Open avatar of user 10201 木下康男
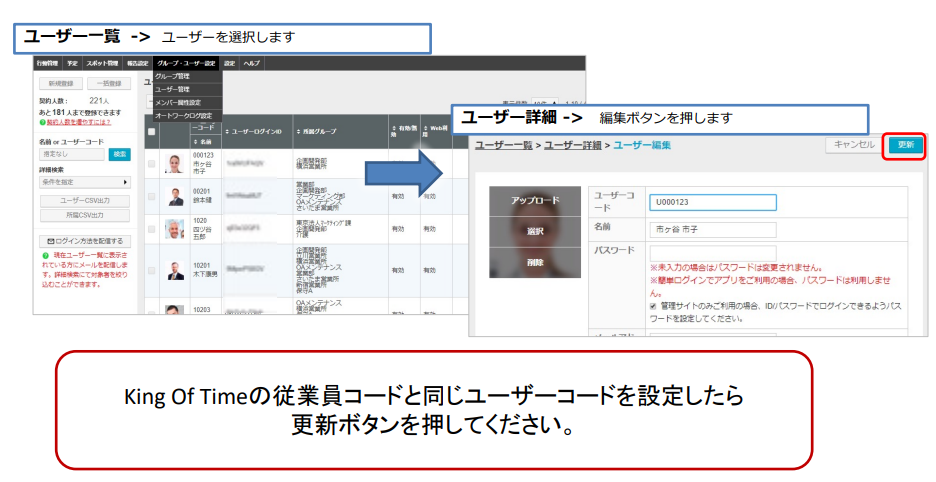The height and width of the screenshot is (482, 936). (x=175, y=271)
